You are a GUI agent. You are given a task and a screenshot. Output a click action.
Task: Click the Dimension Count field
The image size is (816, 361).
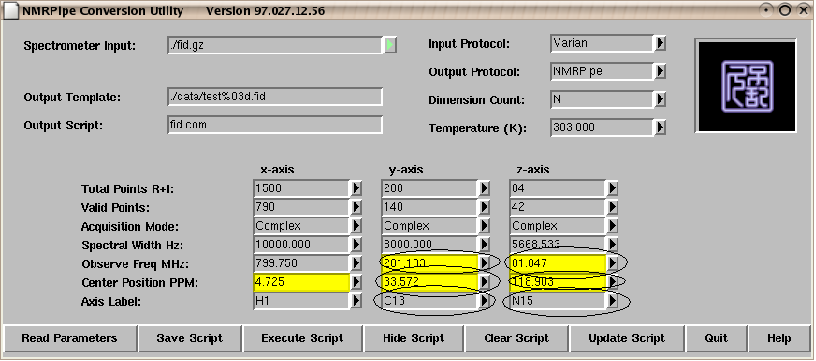(602, 99)
